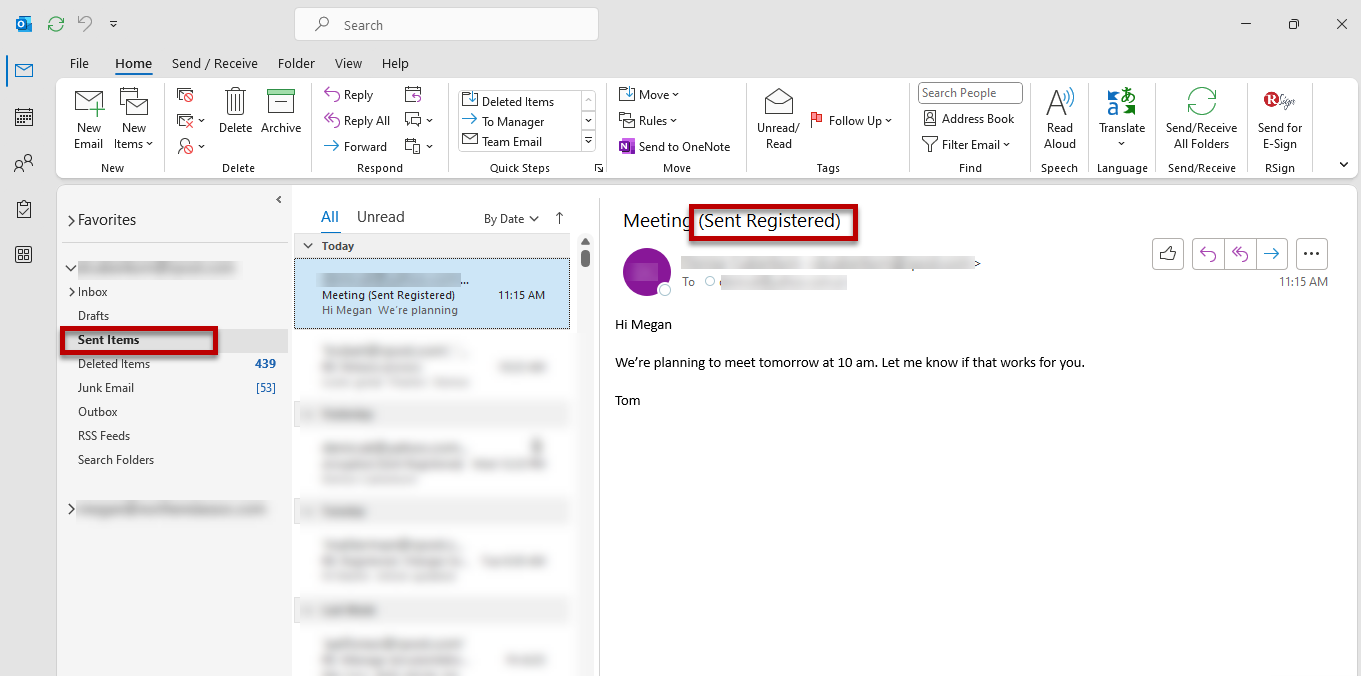1361x676 pixels.
Task: Switch to the Unread messages tab
Action: coord(380,216)
